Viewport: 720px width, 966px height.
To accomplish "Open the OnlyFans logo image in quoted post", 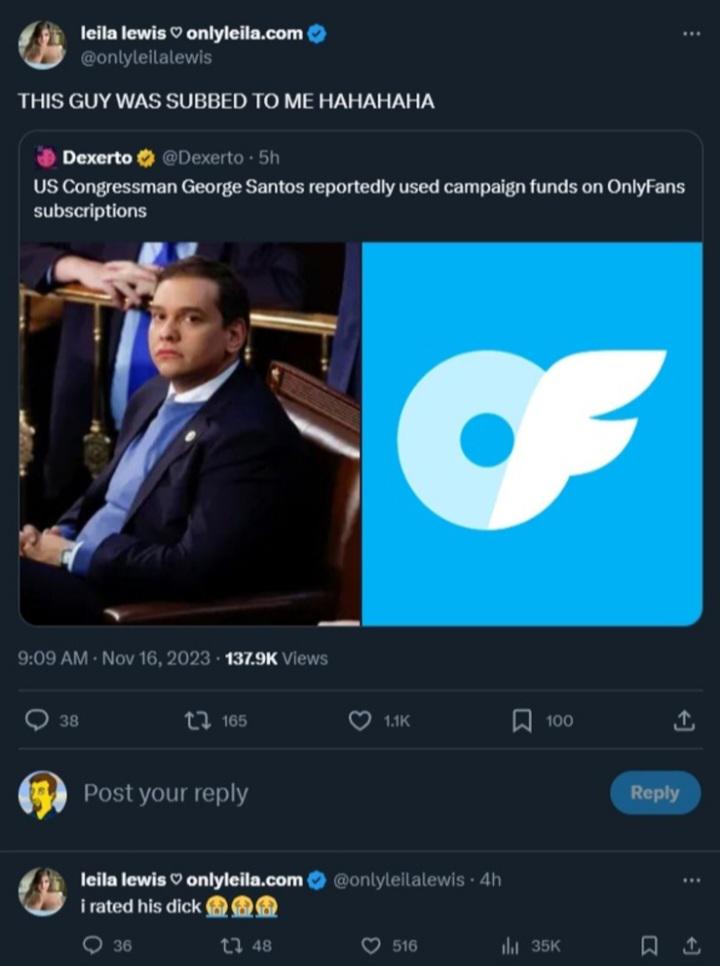I will click(532, 433).
